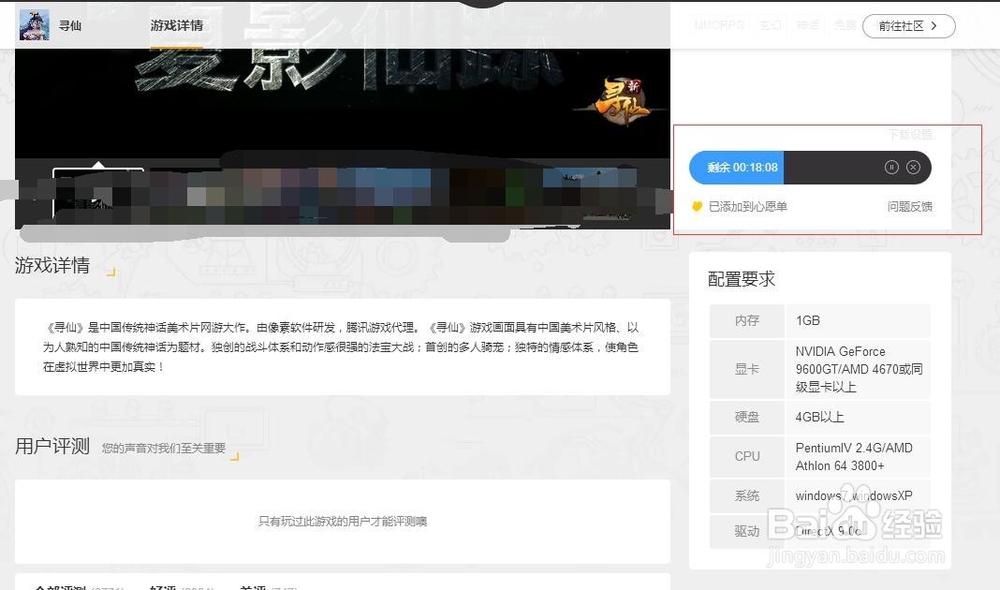
Task: Click the 玄幻 tag
Action: [x=770, y=25]
